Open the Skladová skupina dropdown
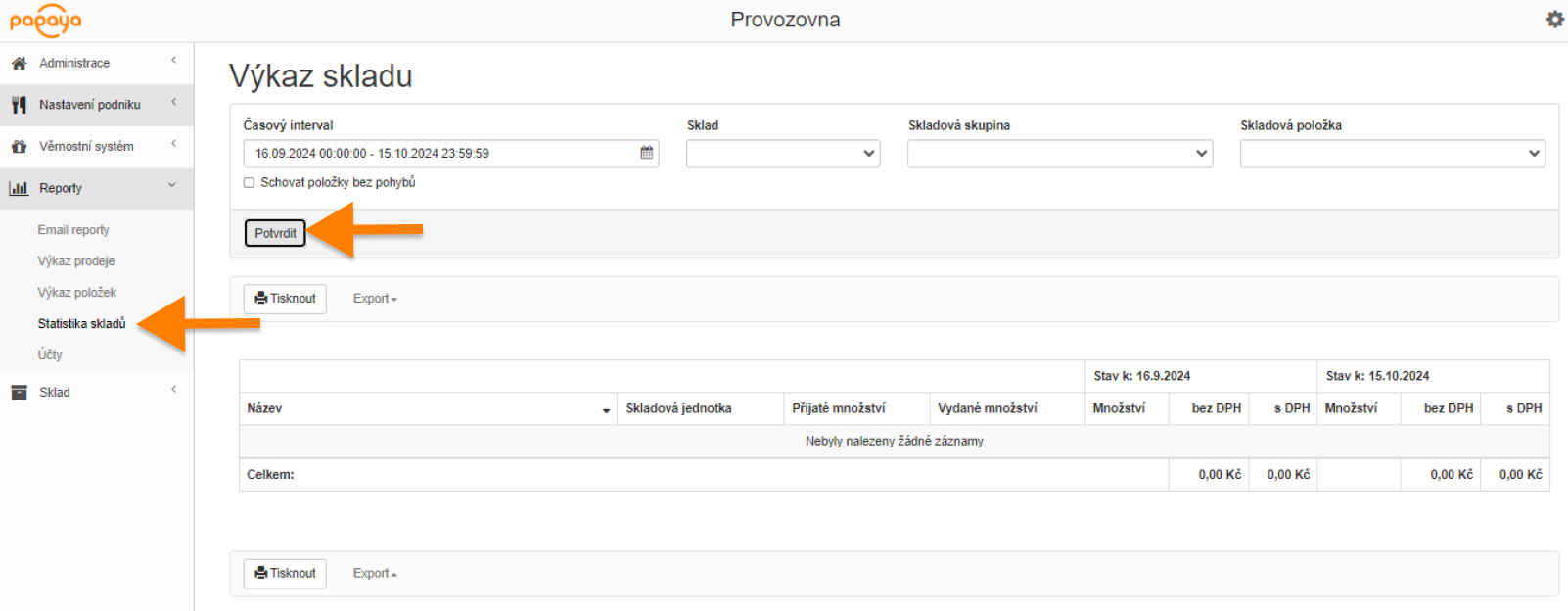This screenshot has width=1568, height=611. coord(1059,154)
